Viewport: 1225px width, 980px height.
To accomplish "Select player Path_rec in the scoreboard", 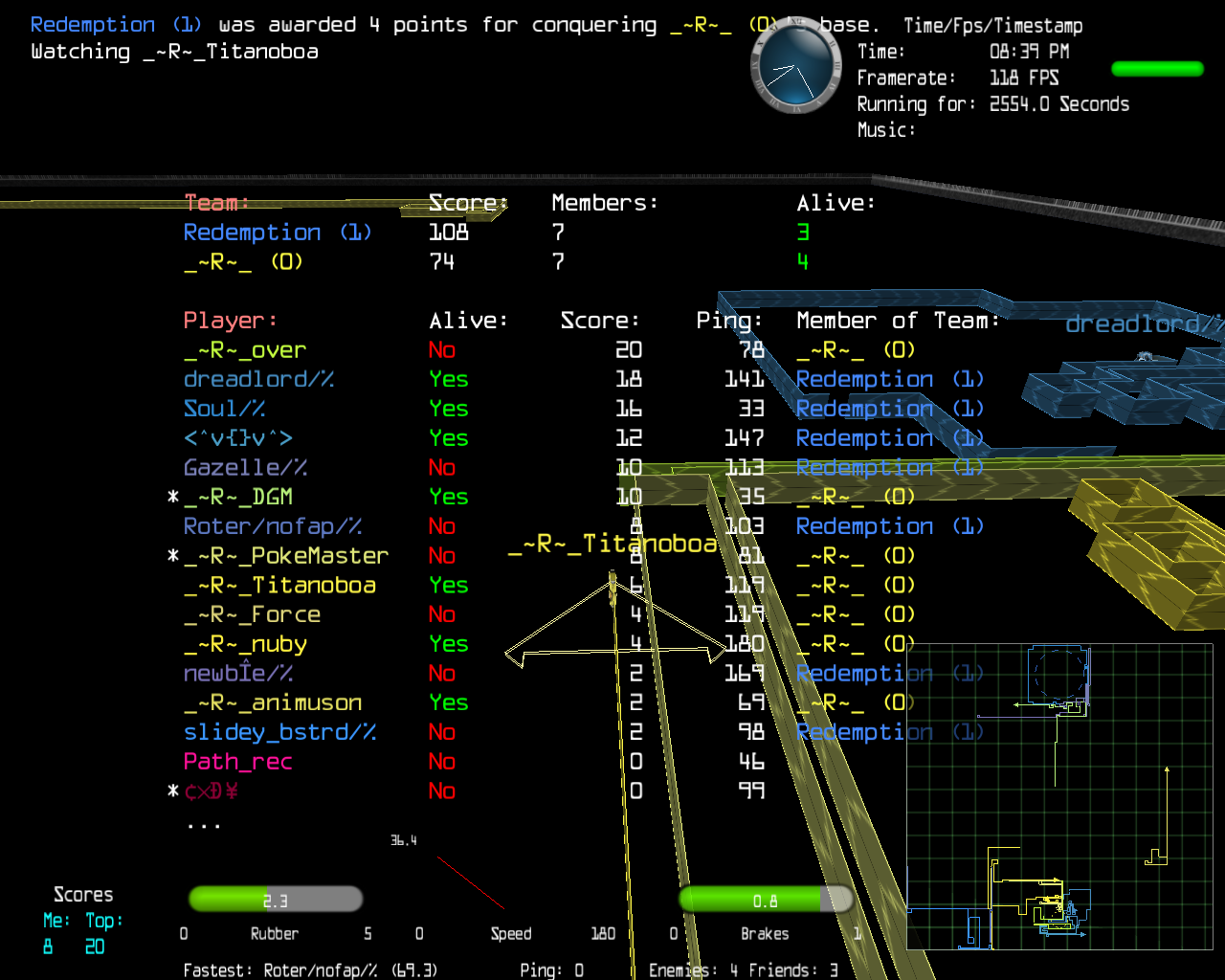I will (237, 762).
